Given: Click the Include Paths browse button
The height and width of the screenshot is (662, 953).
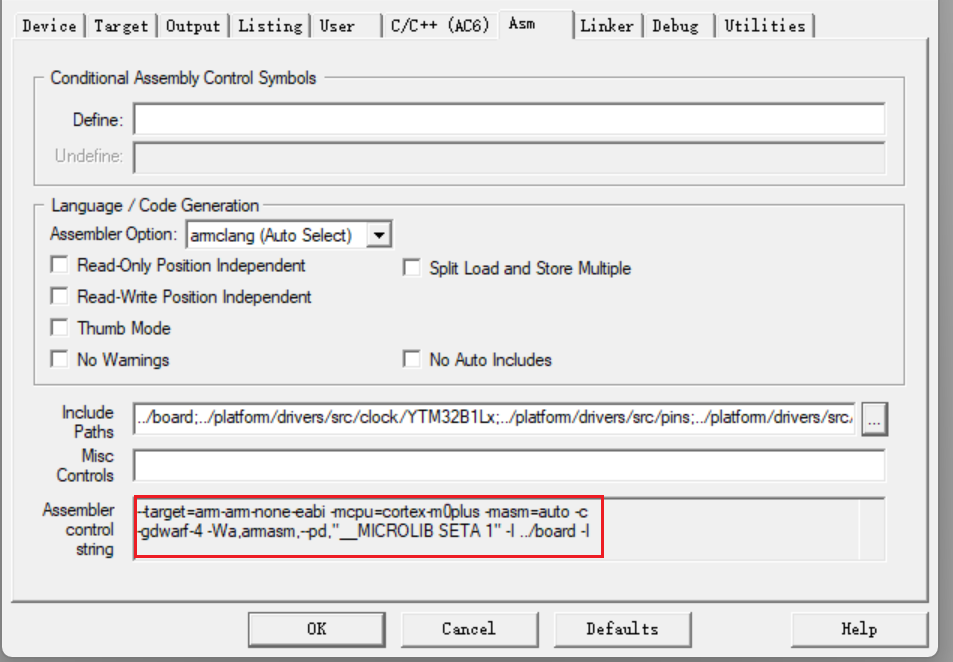Looking at the screenshot, I should (x=874, y=421).
